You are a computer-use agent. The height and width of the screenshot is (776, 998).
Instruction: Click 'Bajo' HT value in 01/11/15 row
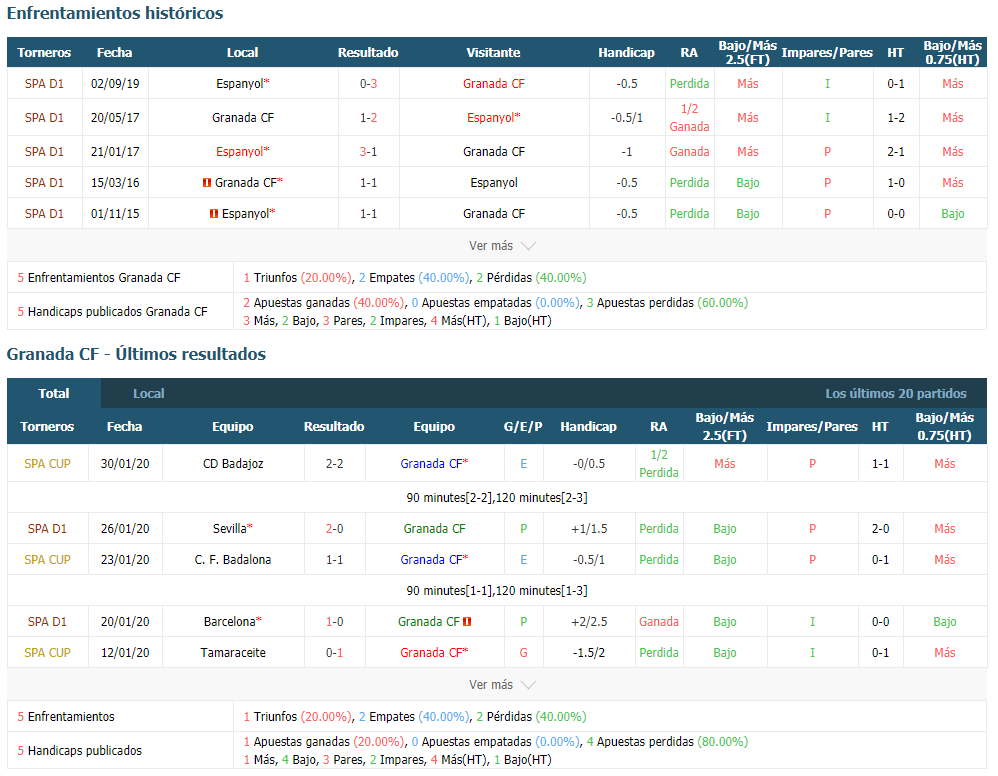pos(953,214)
